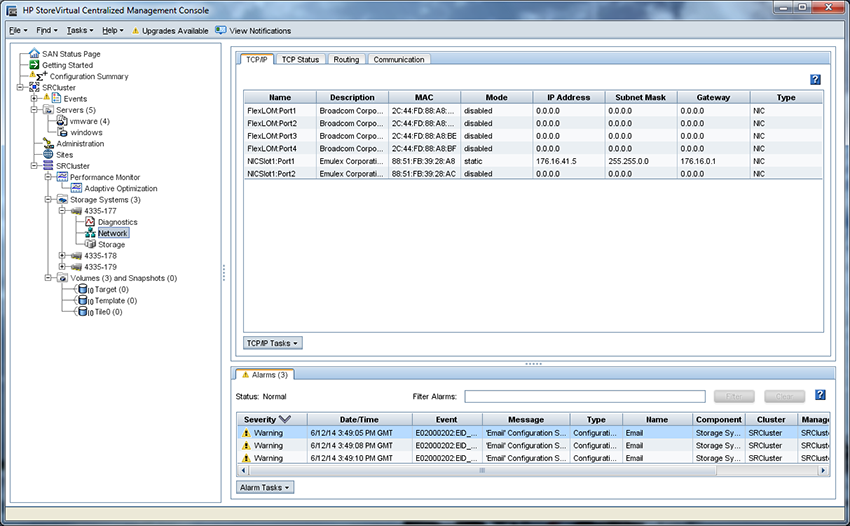Open the Alarm Tasks dropdown

click(265, 487)
